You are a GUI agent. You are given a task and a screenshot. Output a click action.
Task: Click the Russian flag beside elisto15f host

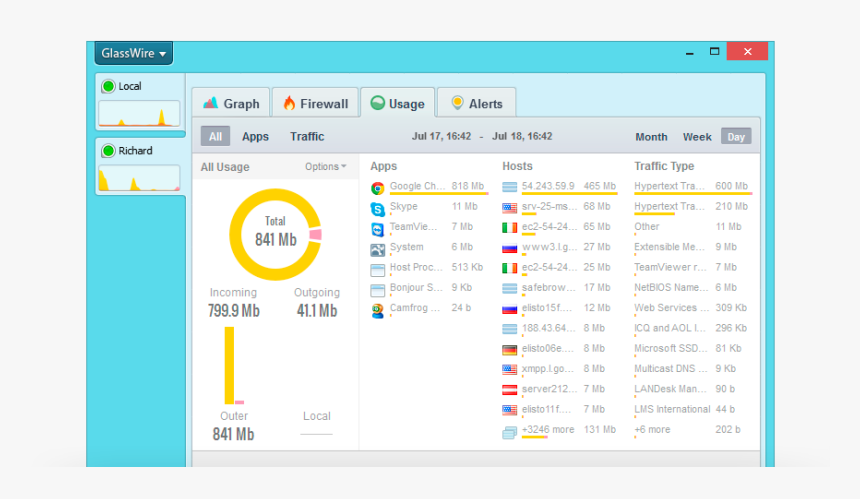pos(510,309)
